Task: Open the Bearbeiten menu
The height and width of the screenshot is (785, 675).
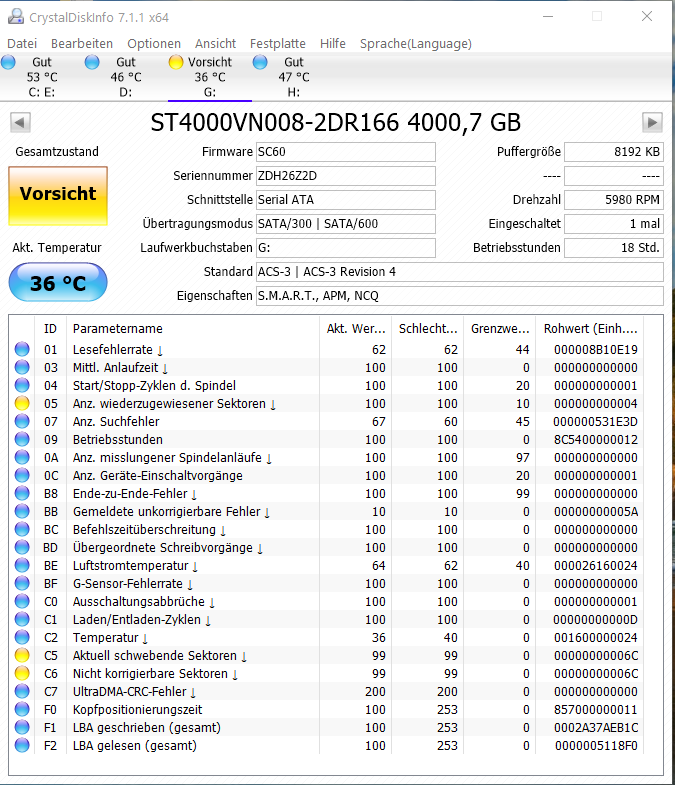Action: pyautogui.click(x=82, y=44)
